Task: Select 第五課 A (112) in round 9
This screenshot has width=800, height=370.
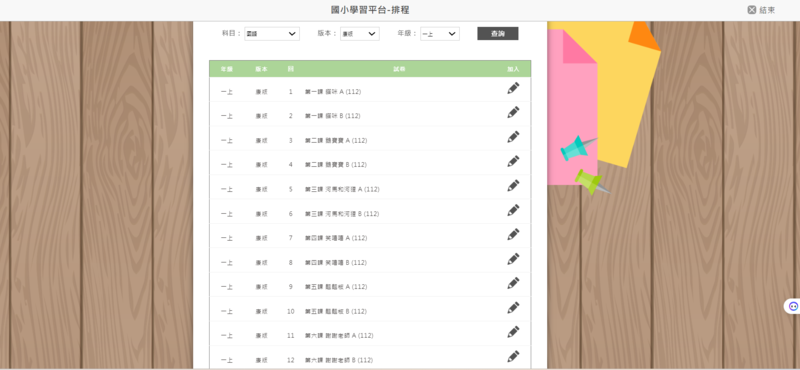Action: point(336,287)
